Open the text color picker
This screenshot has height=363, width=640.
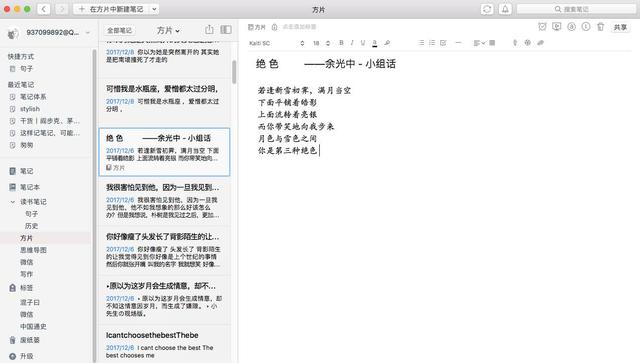pyautogui.click(x=375, y=43)
